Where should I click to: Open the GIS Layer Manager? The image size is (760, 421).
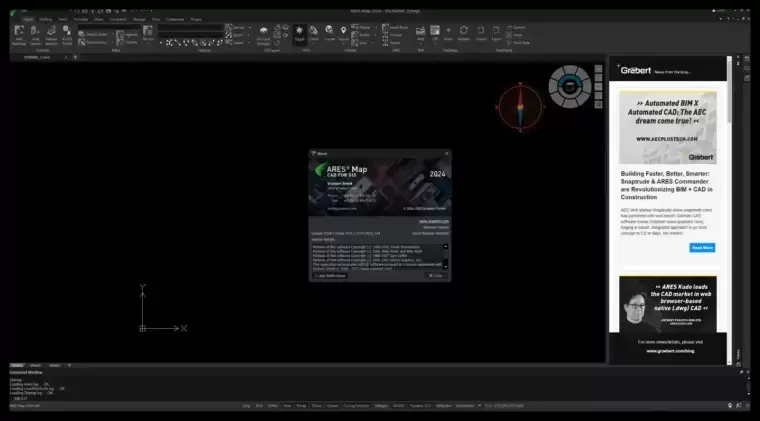(x=263, y=35)
